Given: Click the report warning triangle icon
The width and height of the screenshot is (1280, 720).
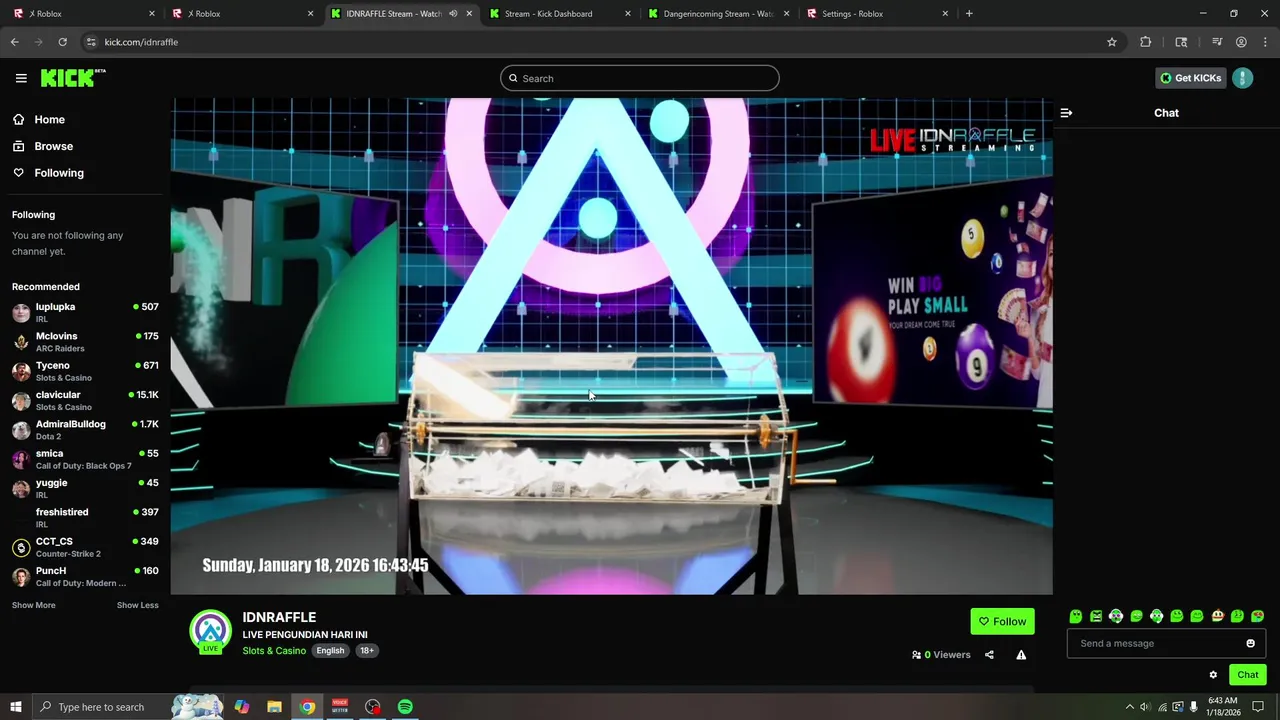Looking at the screenshot, I should [x=1021, y=655].
